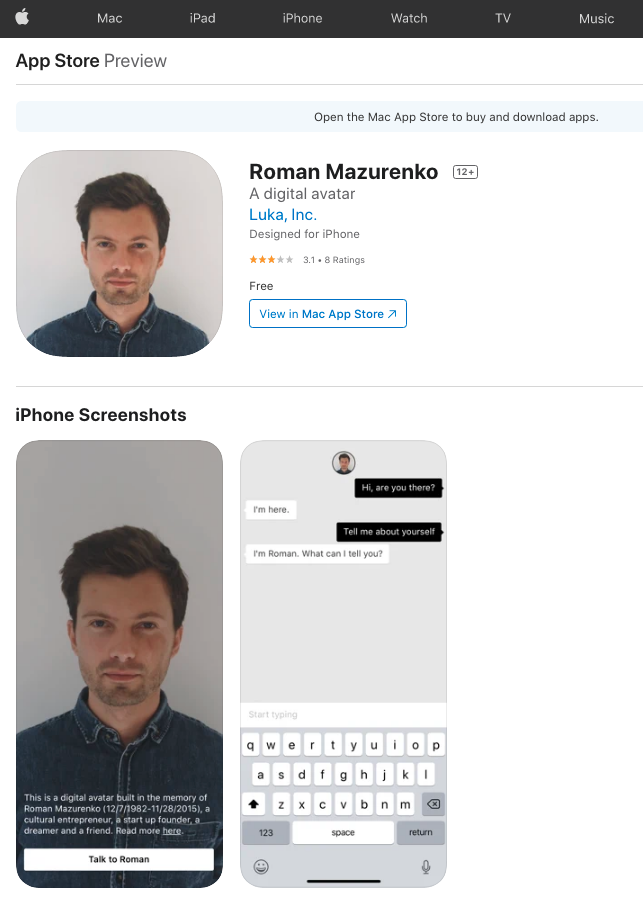Click the Roman Mazurenko app icon

(x=119, y=253)
